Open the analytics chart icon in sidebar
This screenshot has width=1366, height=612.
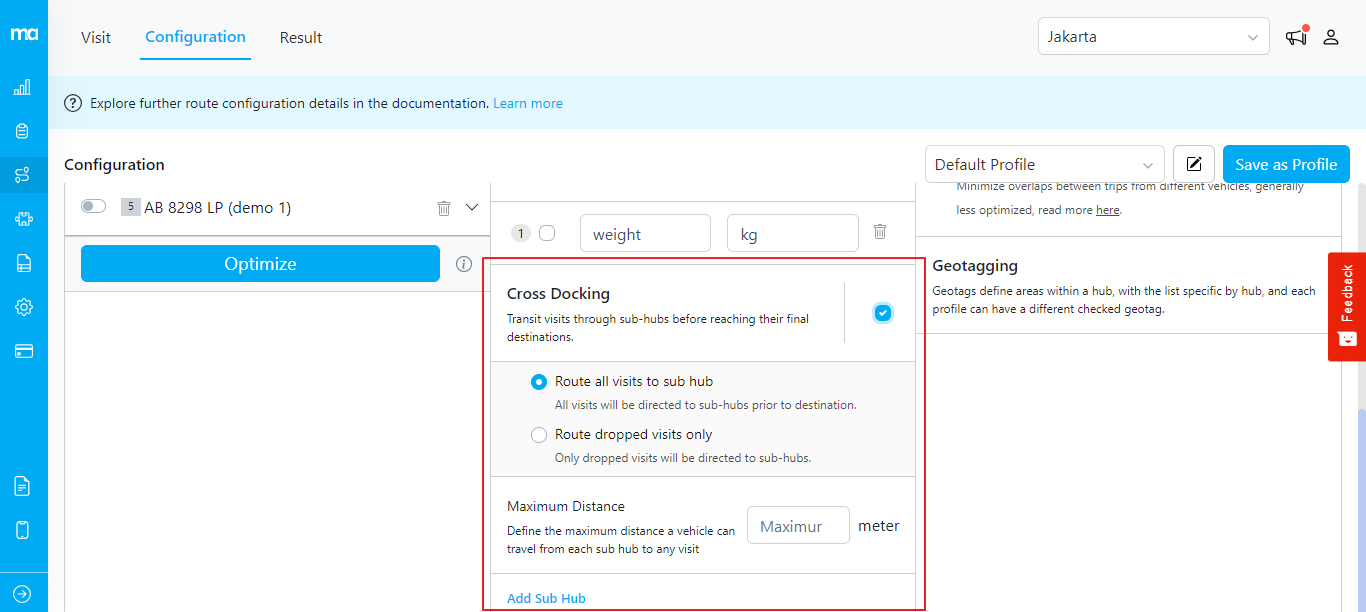pos(22,88)
